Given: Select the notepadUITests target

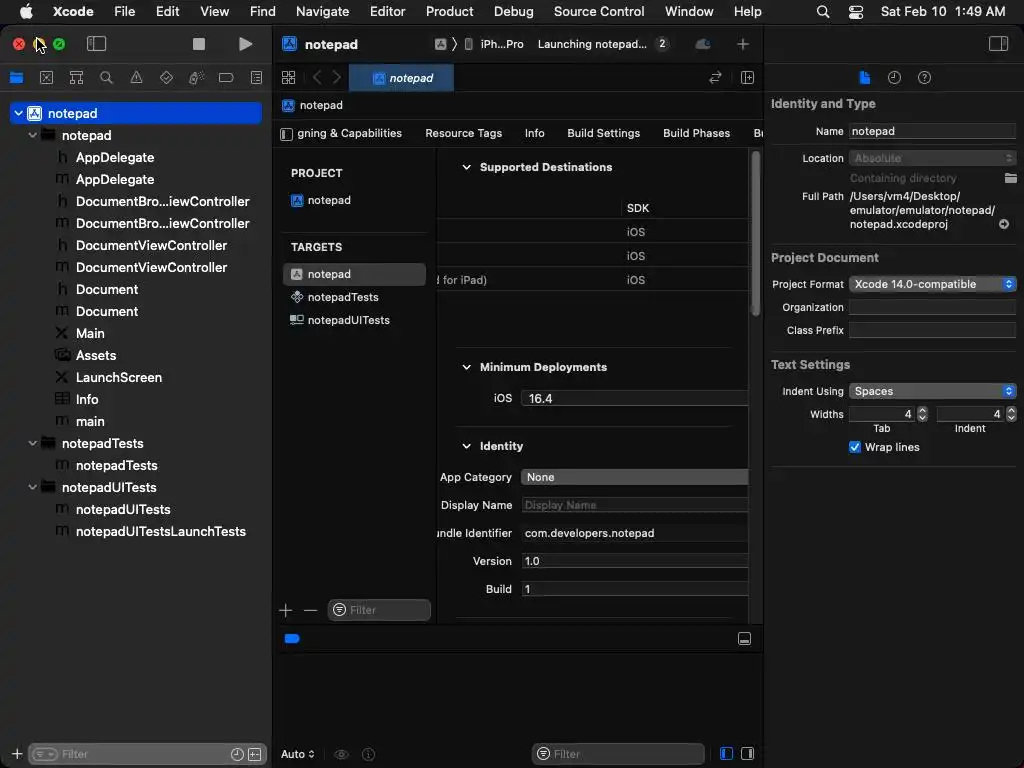Looking at the screenshot, I should (355, 320).
